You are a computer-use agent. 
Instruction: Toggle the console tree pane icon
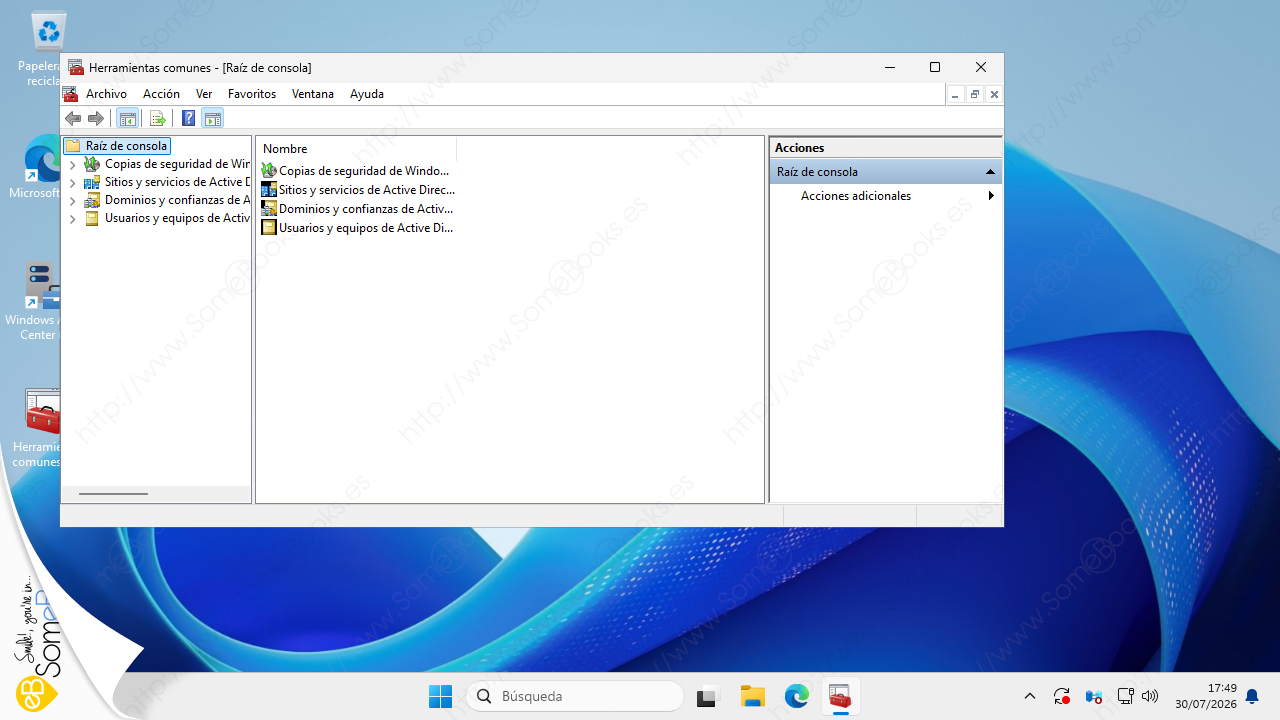[x=128, y=119]
